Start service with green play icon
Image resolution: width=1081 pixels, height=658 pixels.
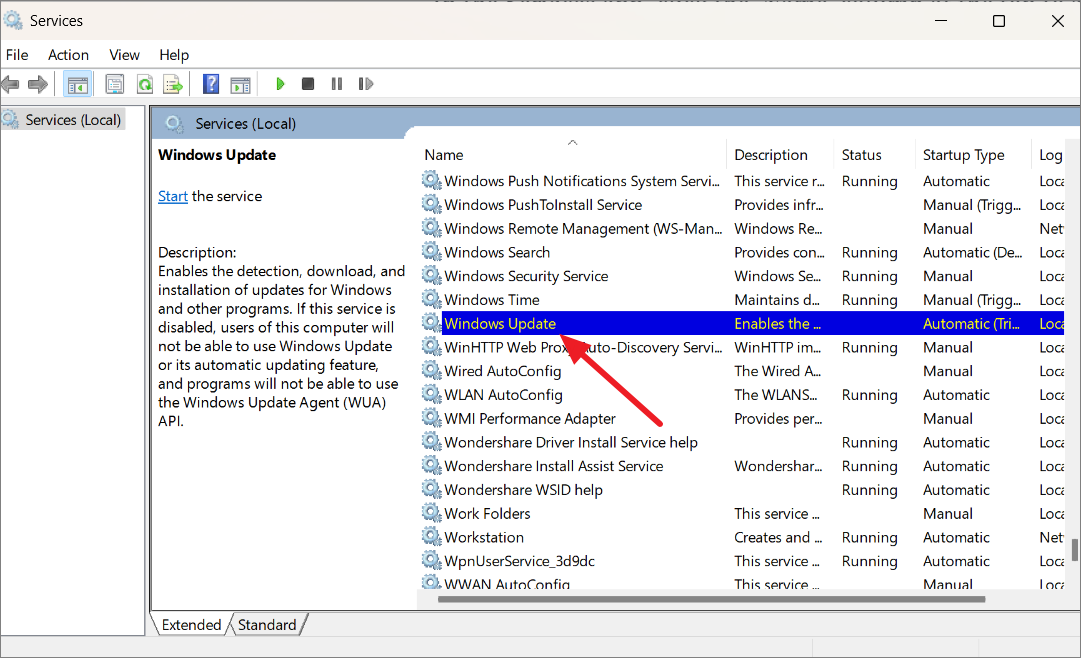click(280, 83)
